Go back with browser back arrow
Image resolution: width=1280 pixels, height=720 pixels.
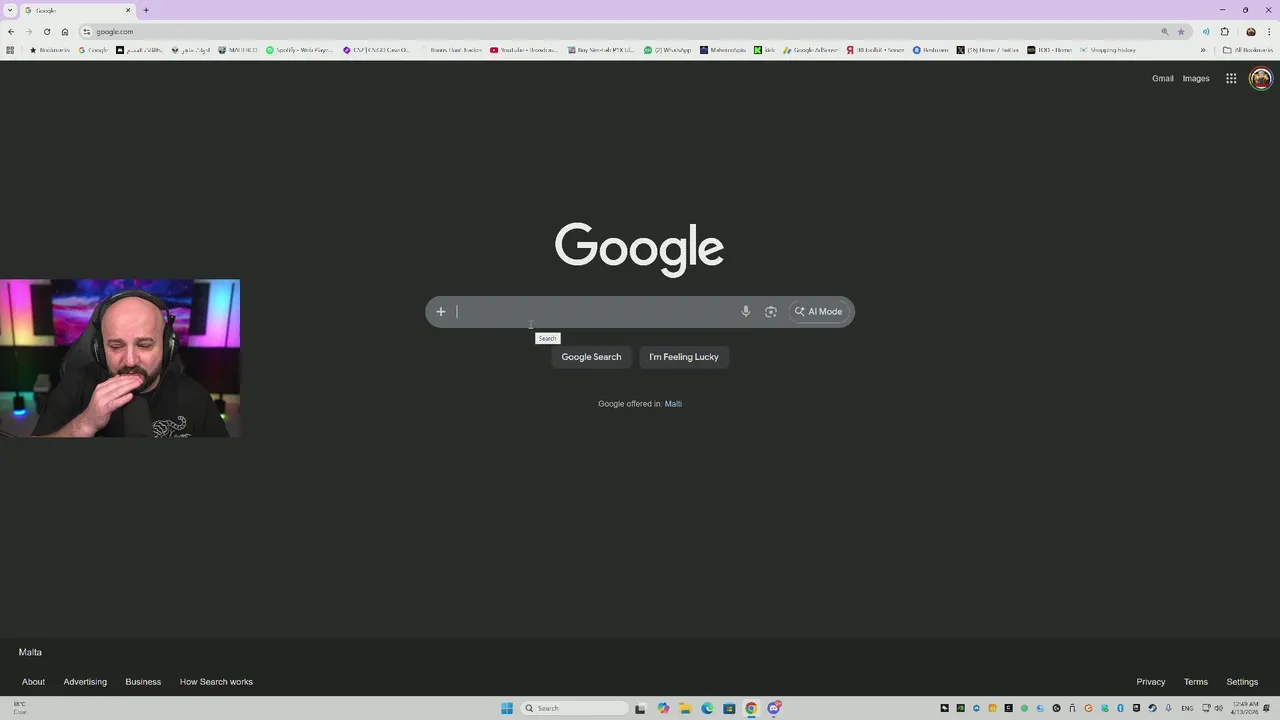pyautogui.click(x=11, y=31)
